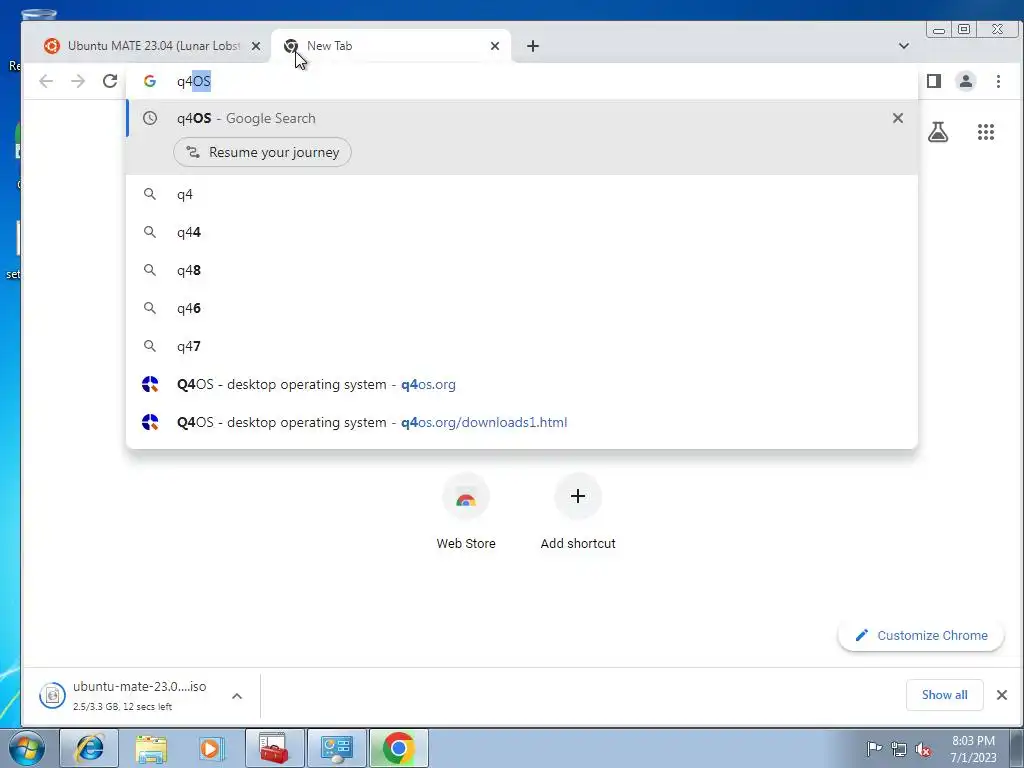Image resolution: width=1024 pixels, height=768 pixels.
Task: Choose the q44 search suggestion
Action: click(x=521, y=232)
